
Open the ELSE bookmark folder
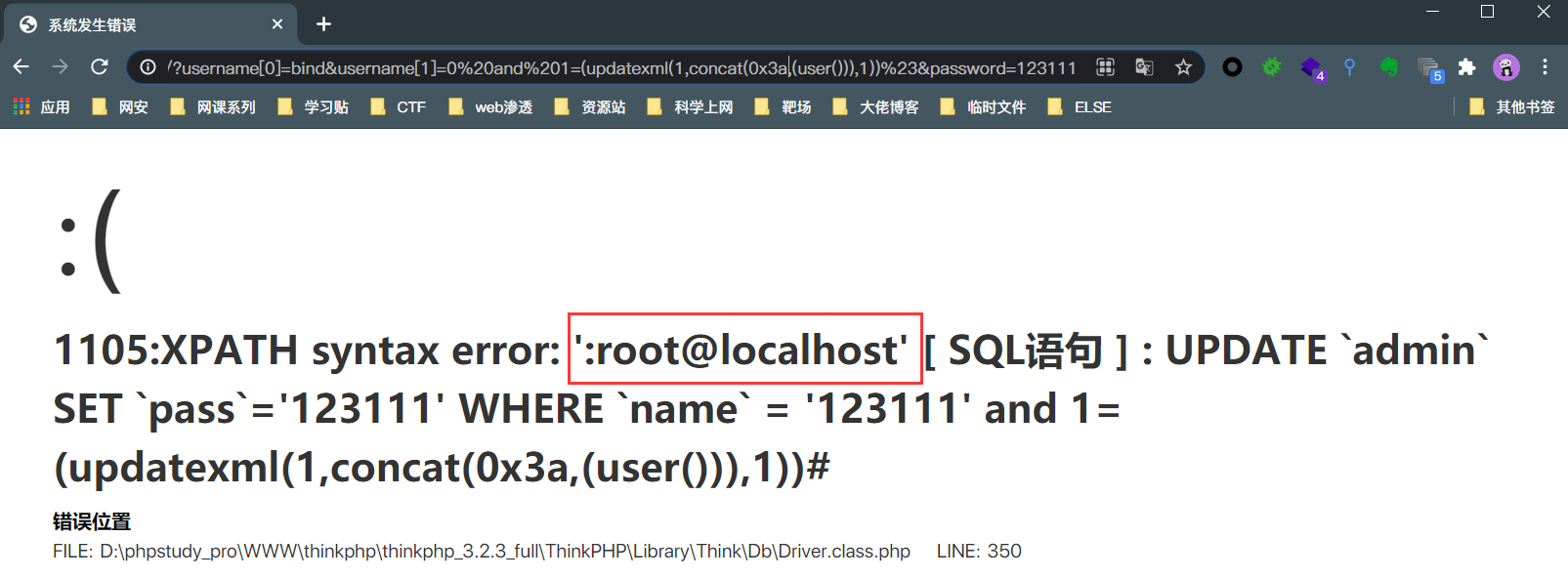click(1080, 106)
